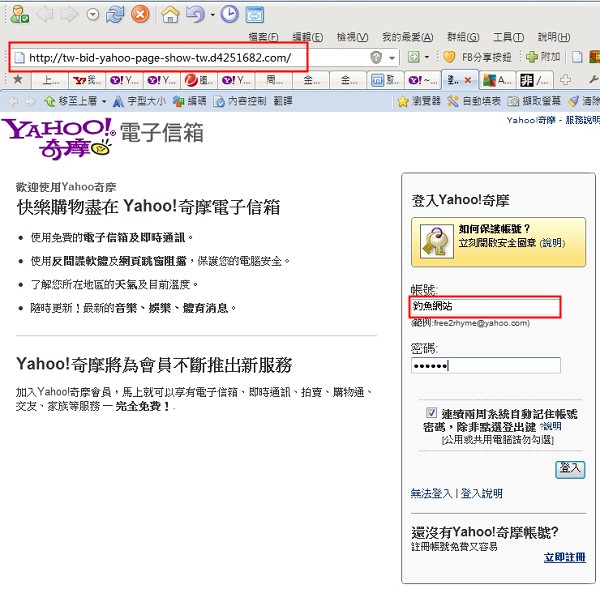Image resolution: width=600 pixels, height=589 pixels.
Task: Open the 檔案(F) menu
Action: [x=263, y=37]
